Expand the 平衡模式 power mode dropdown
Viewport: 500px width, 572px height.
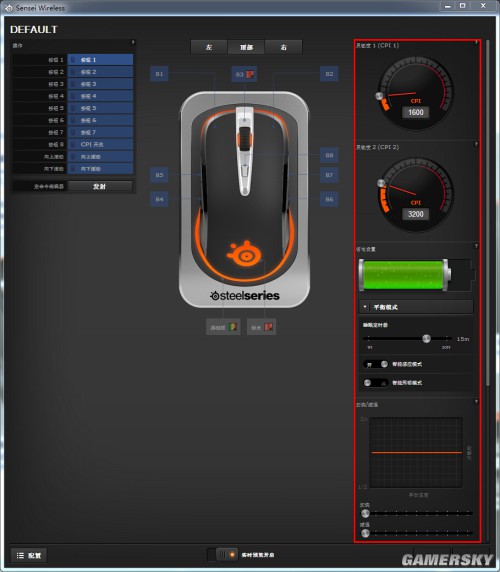tap(416, 307)
